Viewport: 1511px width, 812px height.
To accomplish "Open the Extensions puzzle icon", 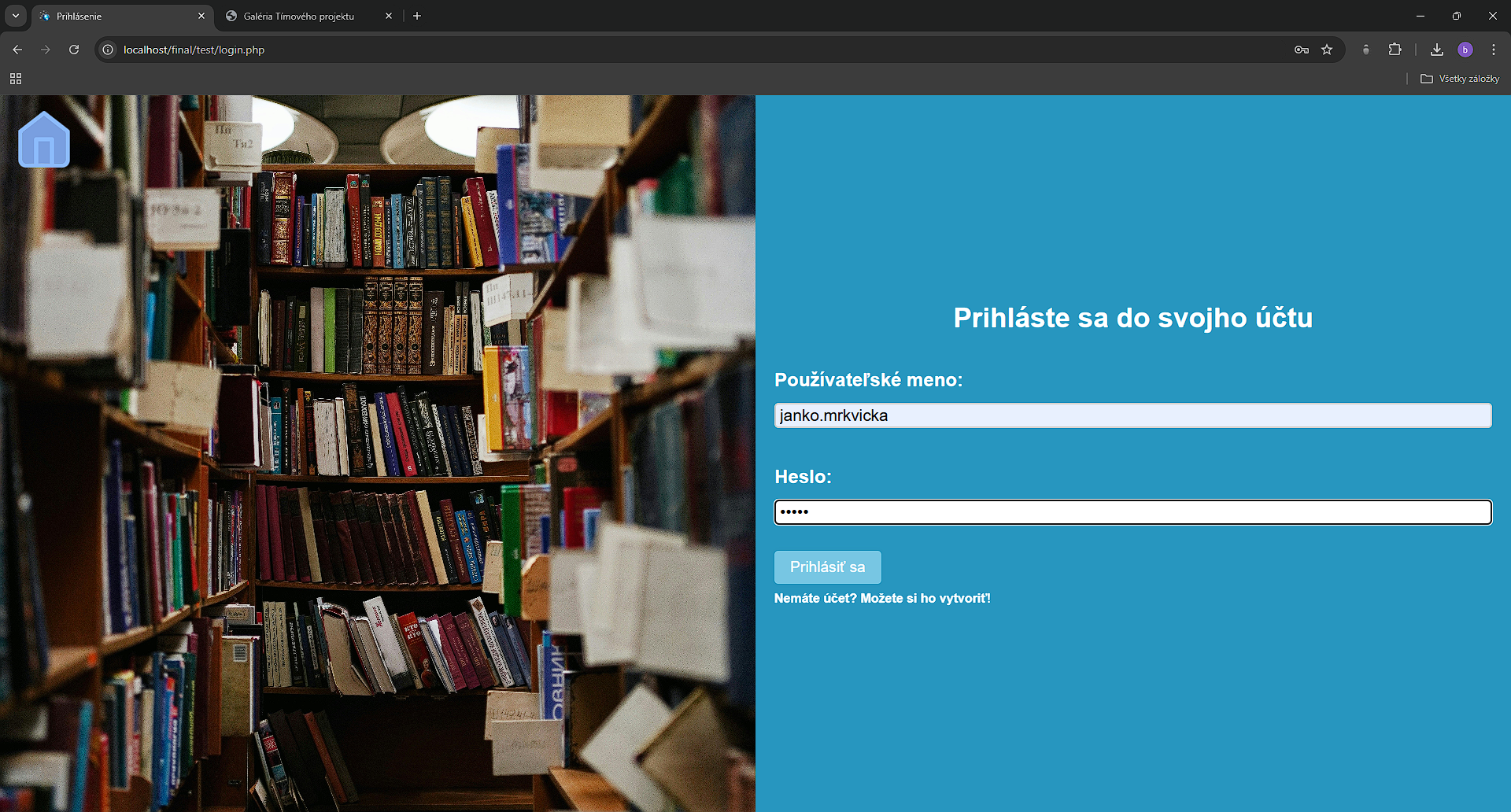I will tap(1395, 50).
